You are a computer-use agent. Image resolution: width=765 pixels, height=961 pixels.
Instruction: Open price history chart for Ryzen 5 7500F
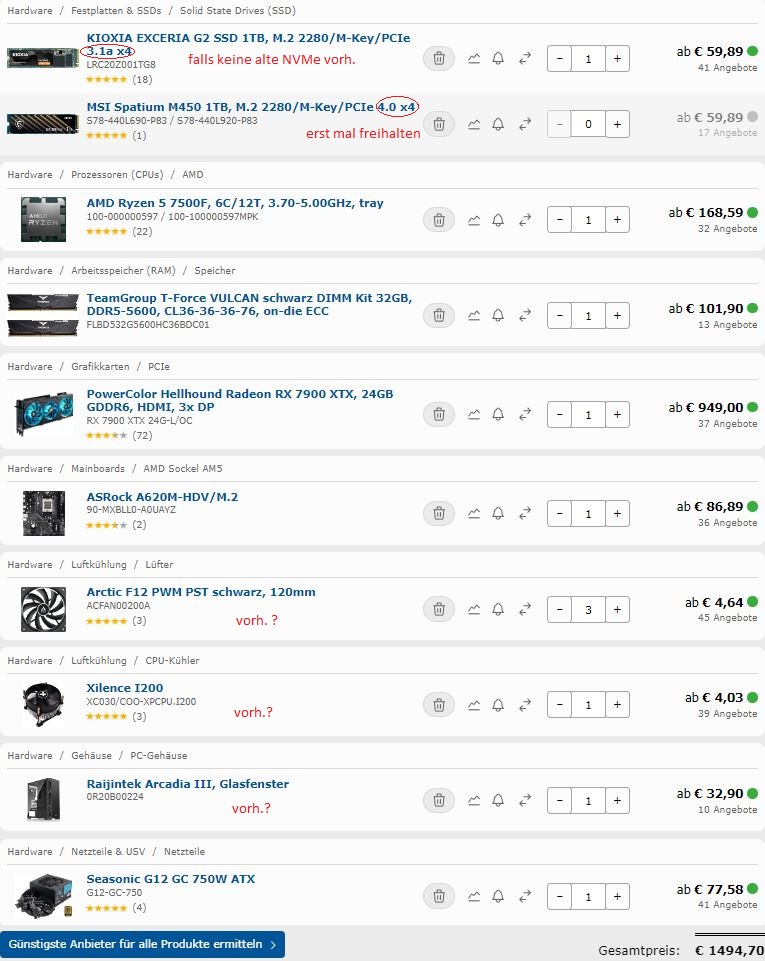(x=474, y=219)
